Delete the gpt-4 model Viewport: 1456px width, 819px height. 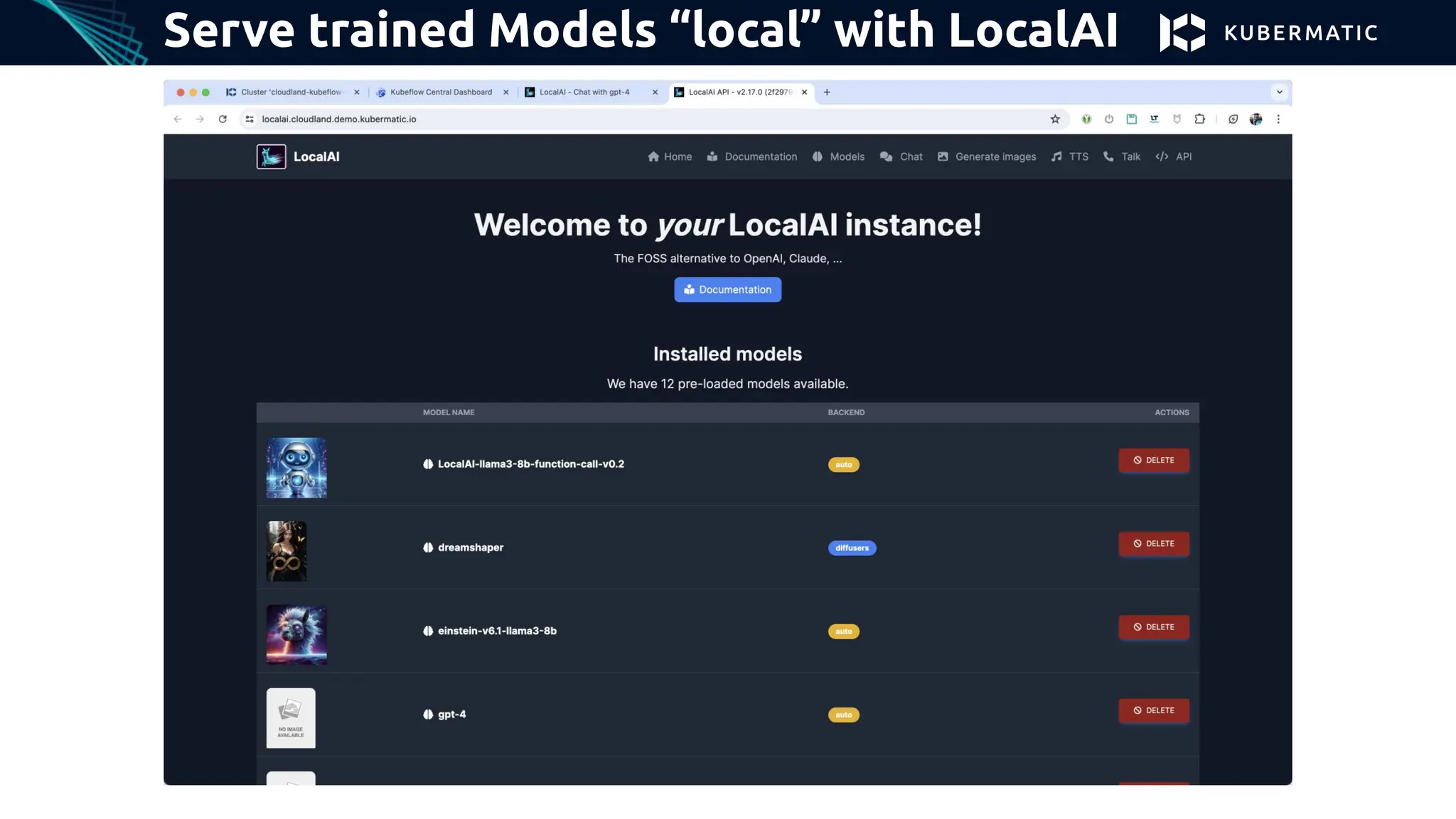click(x=1154, y=711)
